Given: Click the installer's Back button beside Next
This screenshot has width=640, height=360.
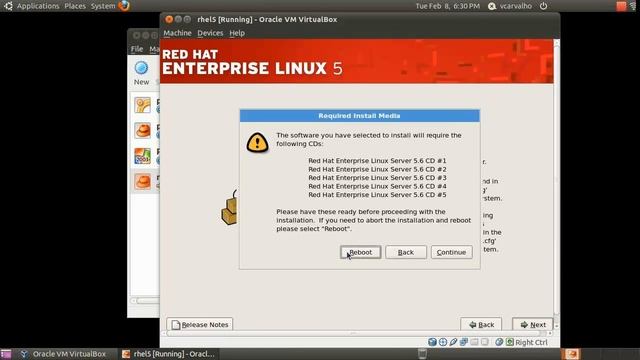Looking at the screenshot, I should click(x=481, y=324).
